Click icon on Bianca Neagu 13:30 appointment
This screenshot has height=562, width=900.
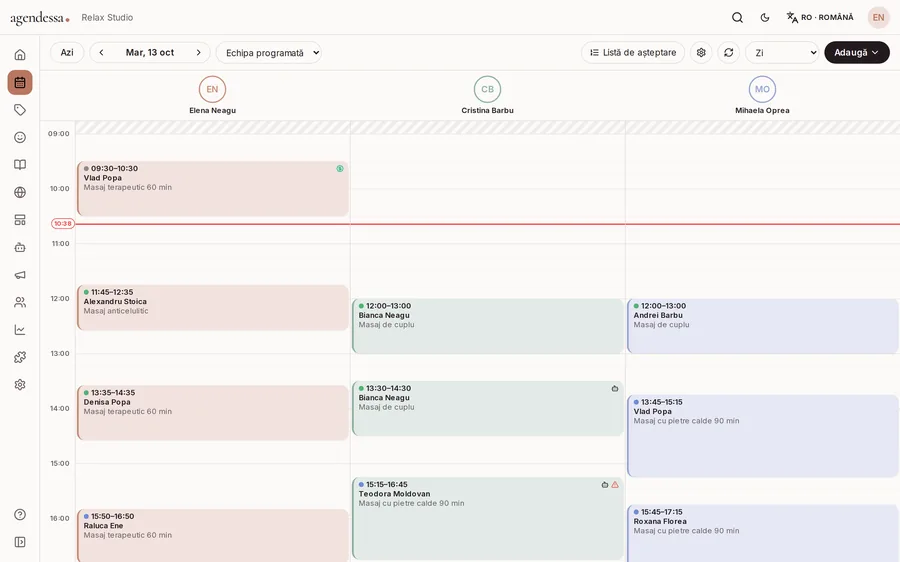coord(615,389)
